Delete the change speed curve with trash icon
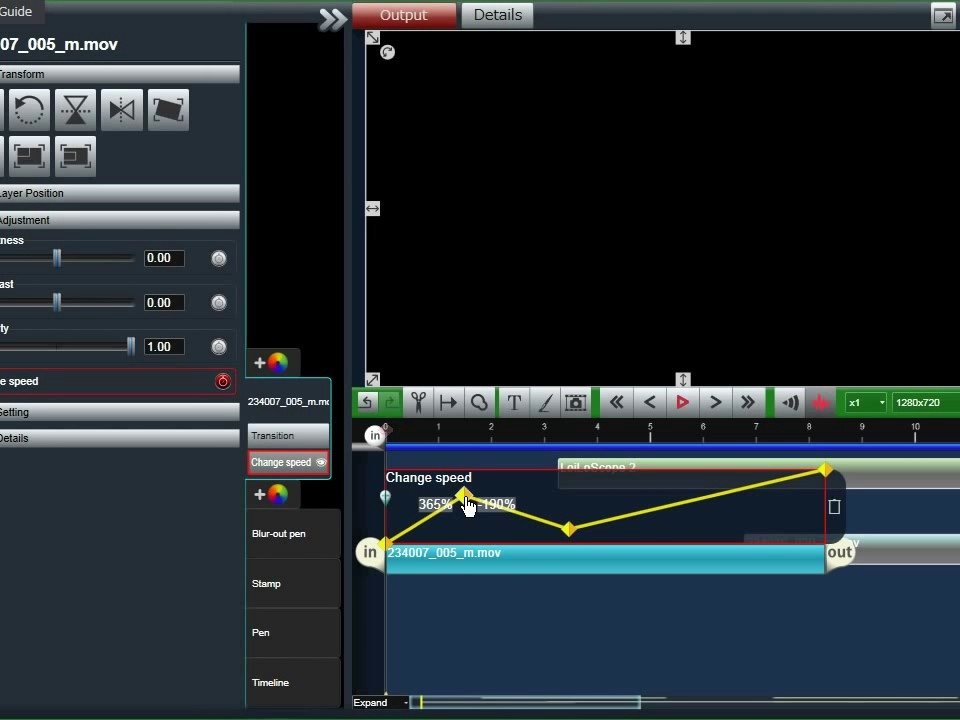The image size is (960, 720). pyautogui.click(x=834, y=506)
